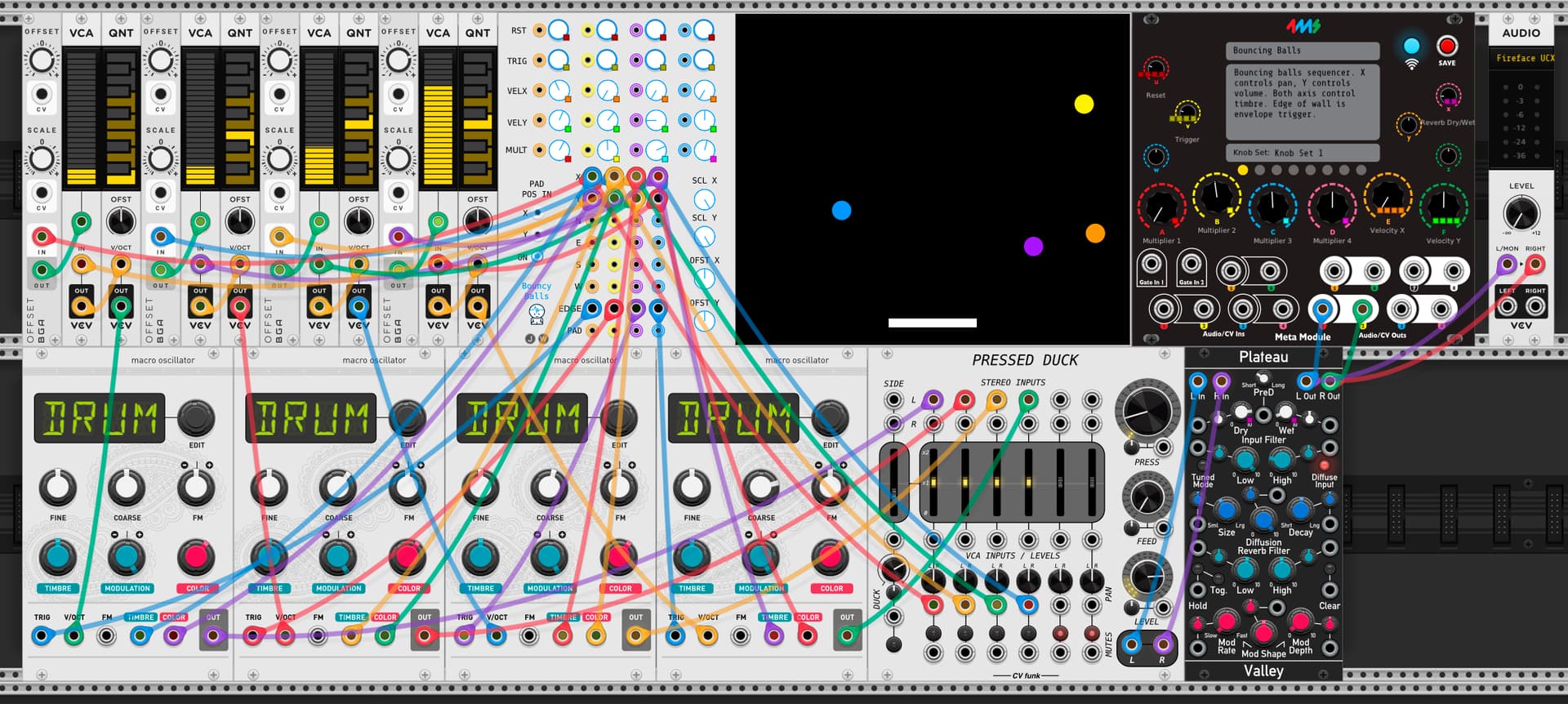Click the Plateau module title
This screenshot has width=1568, height=704.
(1263, 357)
